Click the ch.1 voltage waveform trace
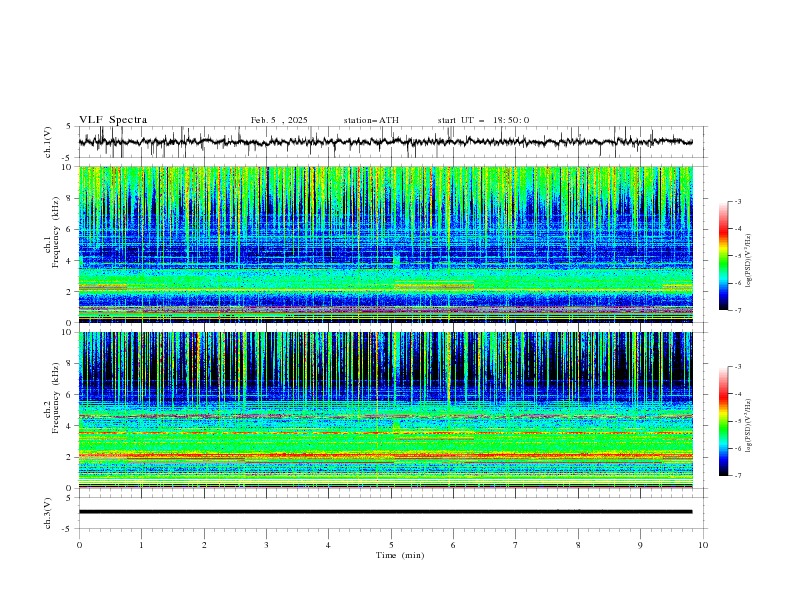Viewport: 792px width, 612px height. [x=385, y=142]
